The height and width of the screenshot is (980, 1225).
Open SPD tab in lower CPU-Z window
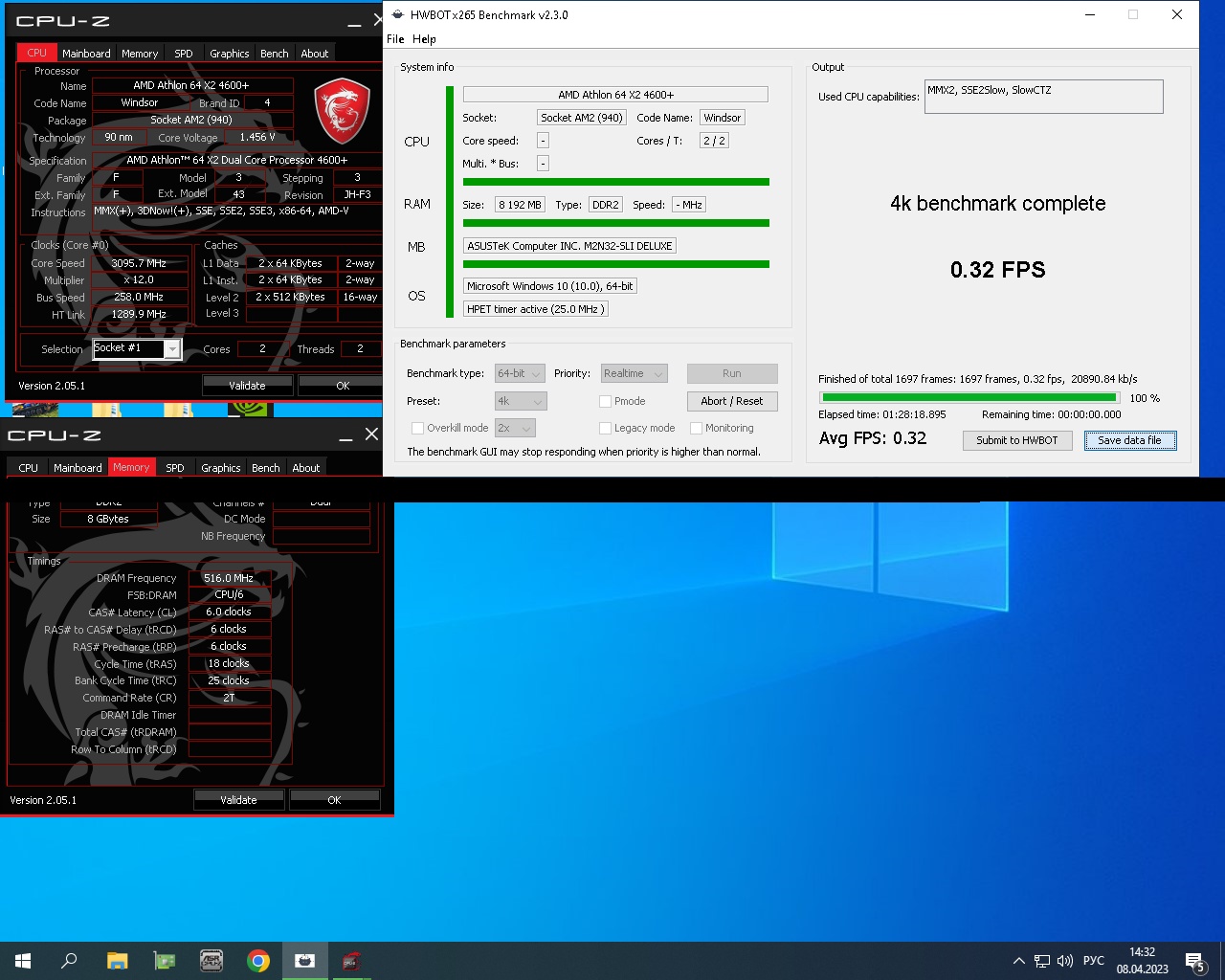(x=175, y=468)
